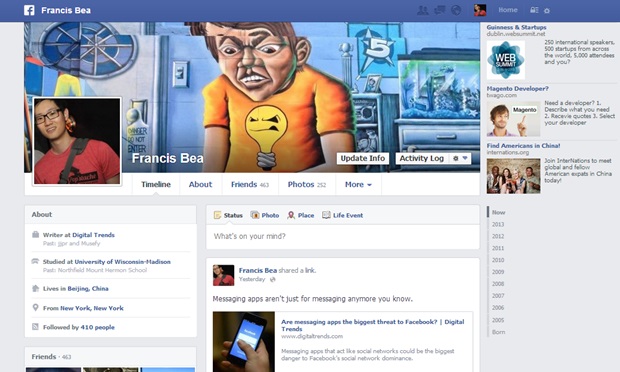Click the home icon beside Lives in

(x=35, y=288)
